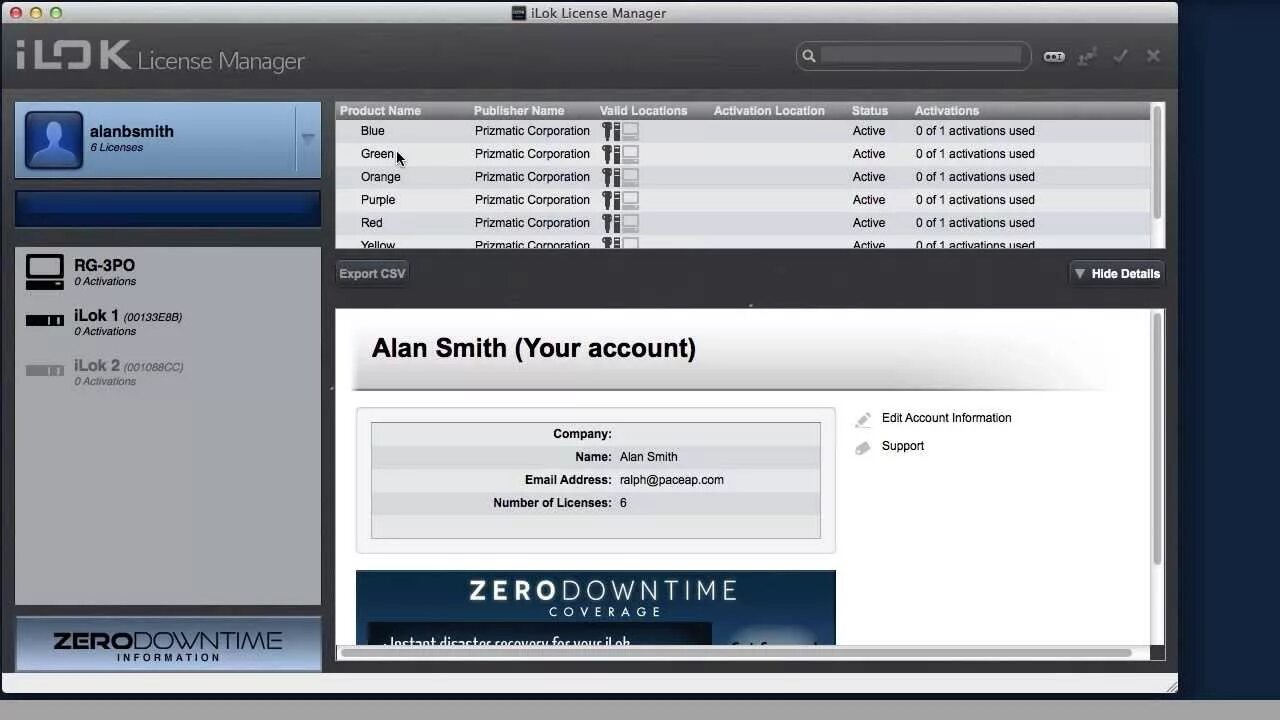Open the Zero Downtime Coverage advertisement

pyautogui.click(x=596, y=608)
